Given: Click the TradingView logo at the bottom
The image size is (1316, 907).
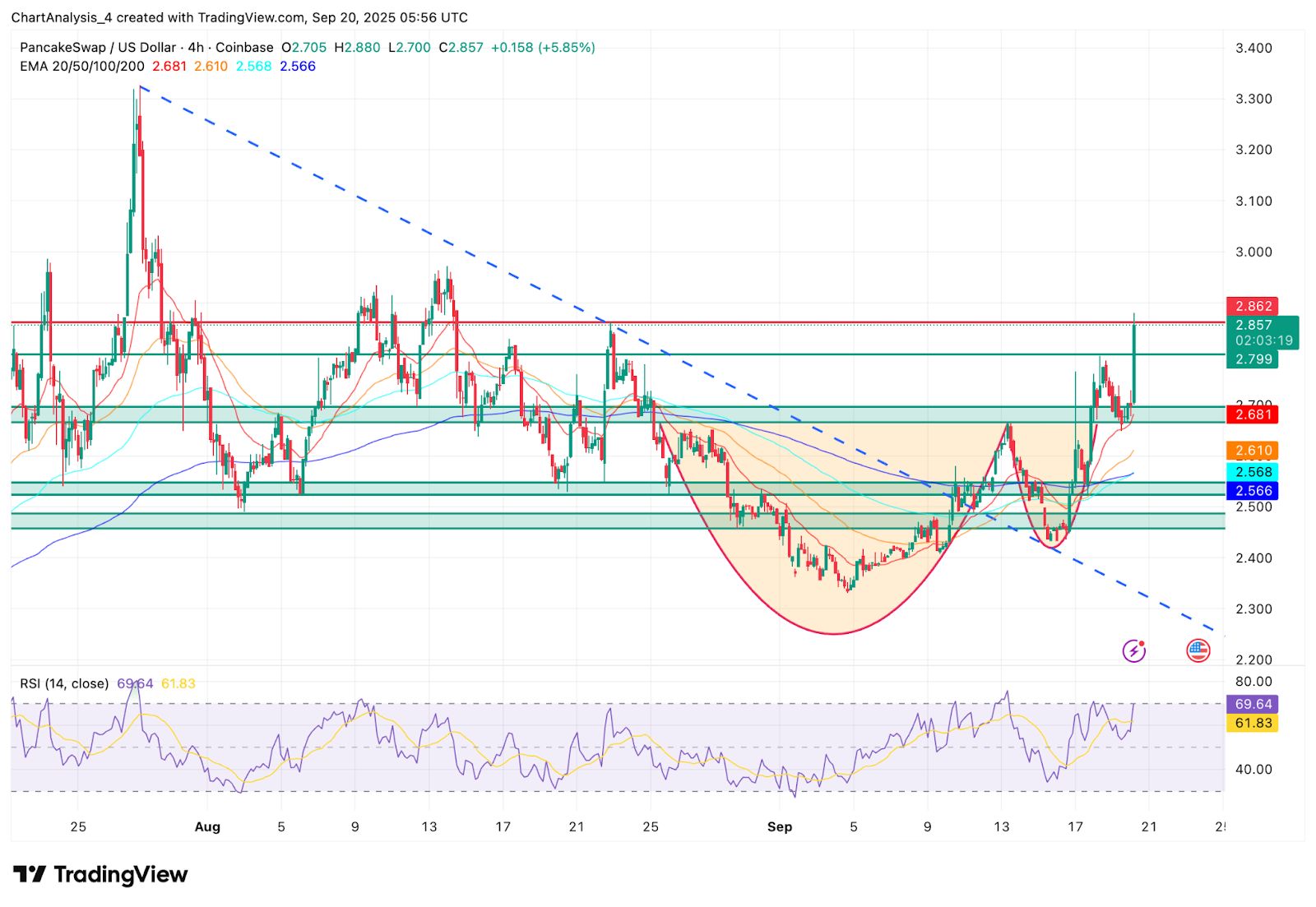Looking at the screenshot, I should point(100,874).
